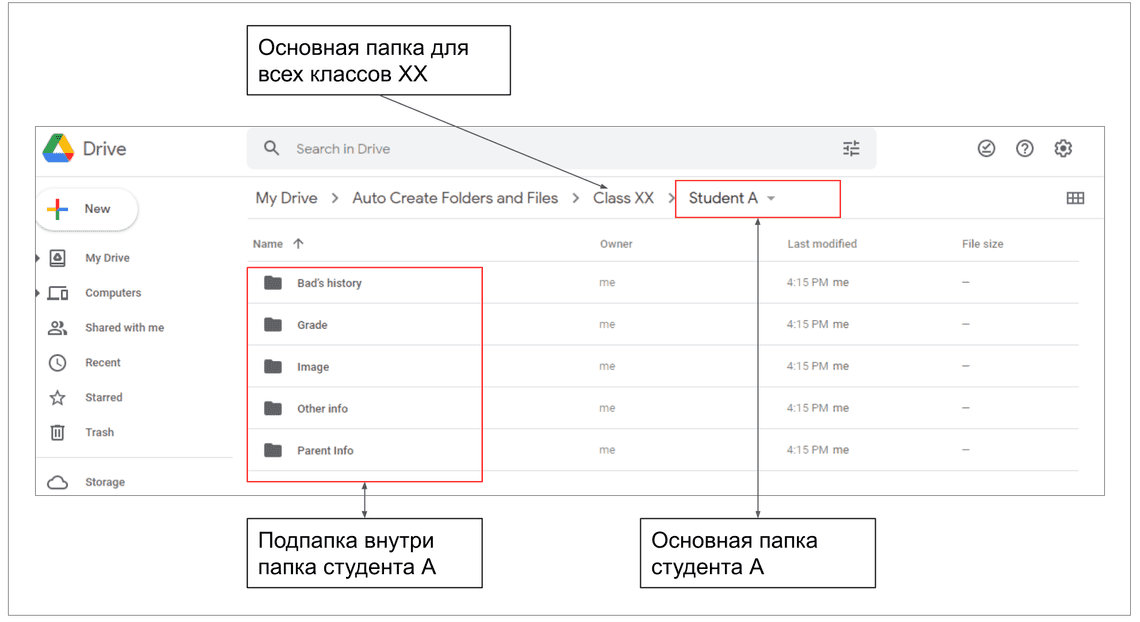The height and width of the screenshot is (622, 1140).
Task: Click the Google Drive logo icon
Action: [x=59, y=149]
